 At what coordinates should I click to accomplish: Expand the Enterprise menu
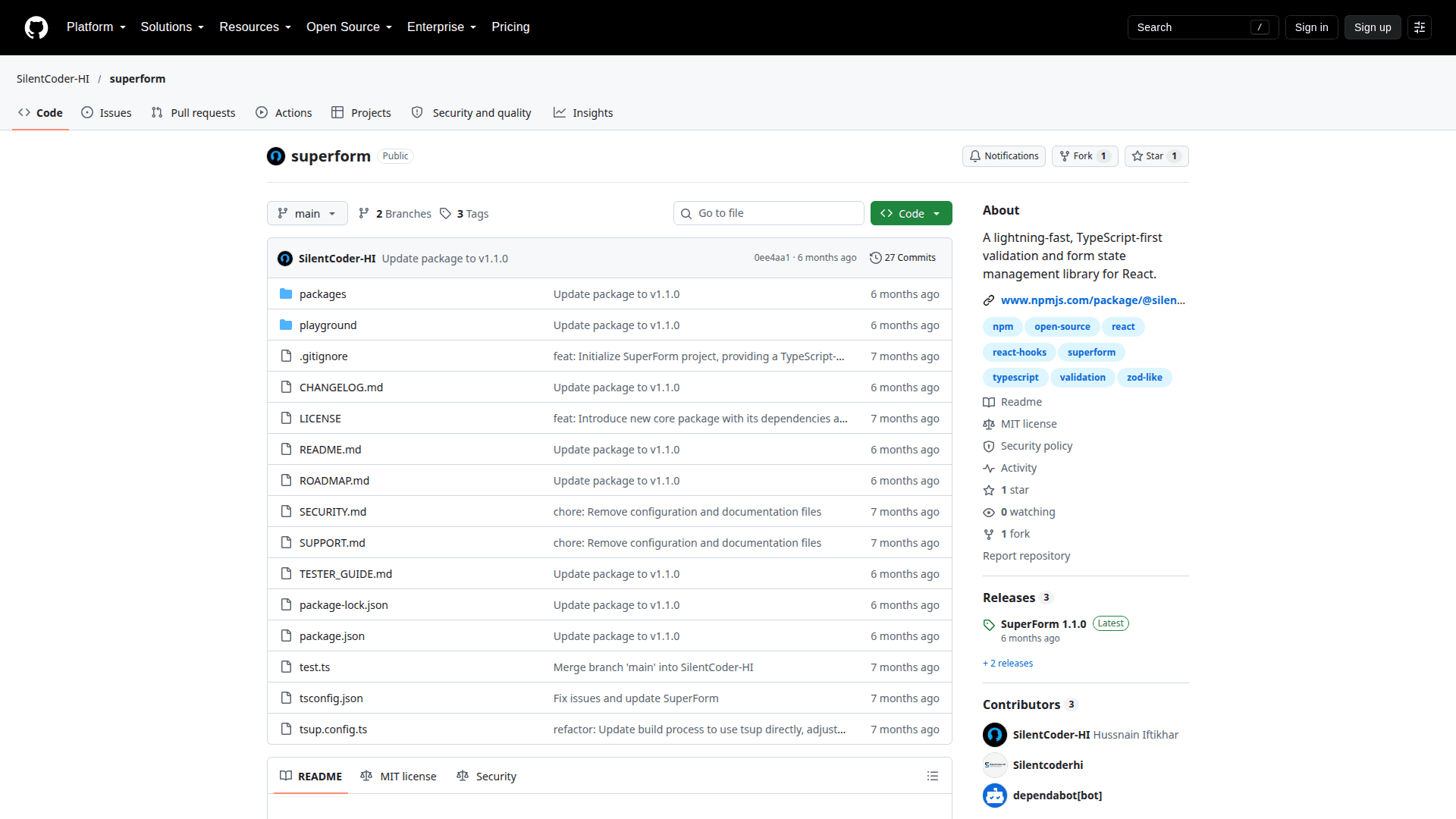tap(441, 27)
